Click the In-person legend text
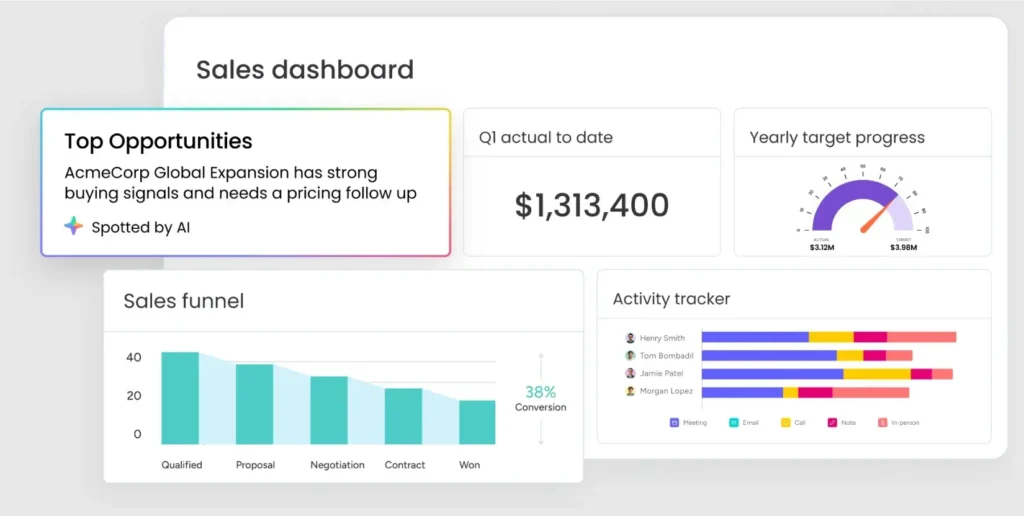The width and height of the screenshot is (1024, 516). [x=906, y=423]
